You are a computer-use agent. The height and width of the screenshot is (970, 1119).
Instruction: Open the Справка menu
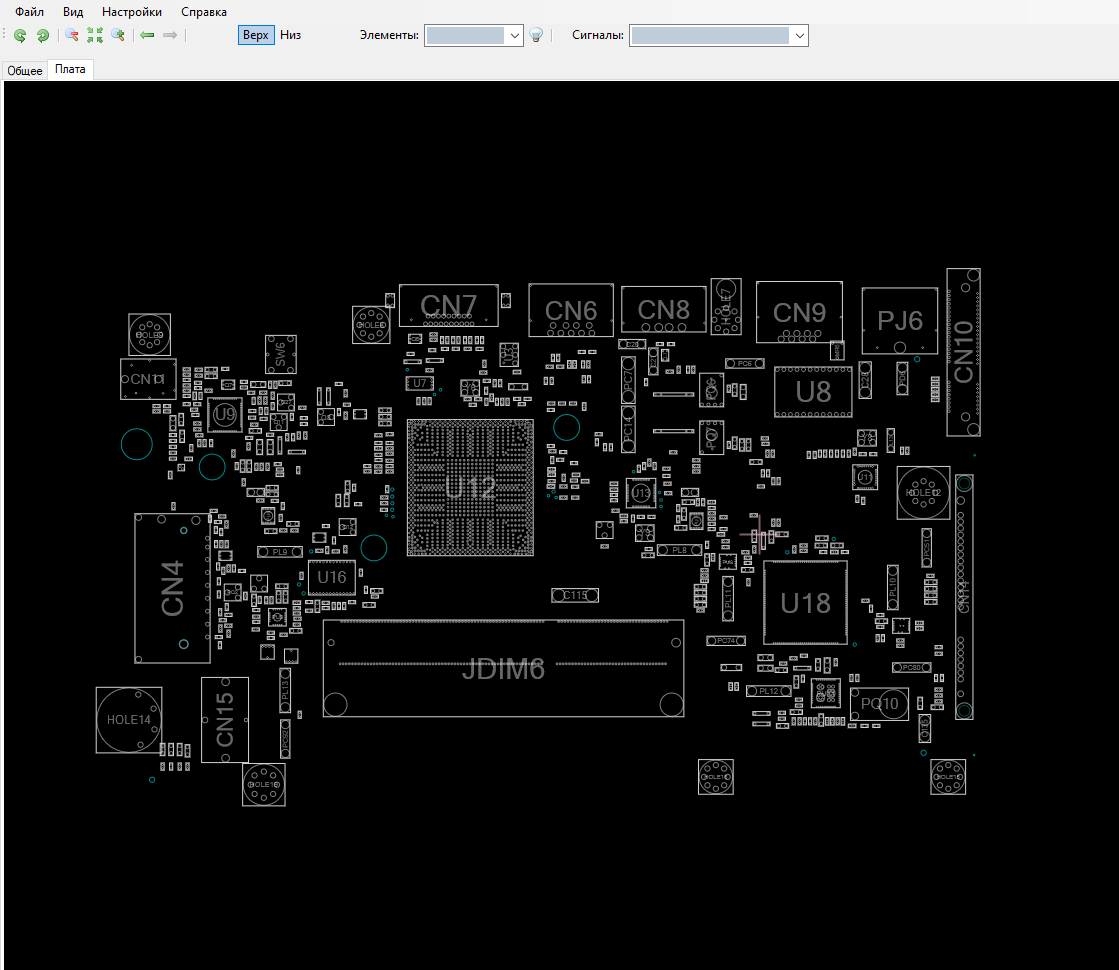pyautogui.click(x=204, y=12)
